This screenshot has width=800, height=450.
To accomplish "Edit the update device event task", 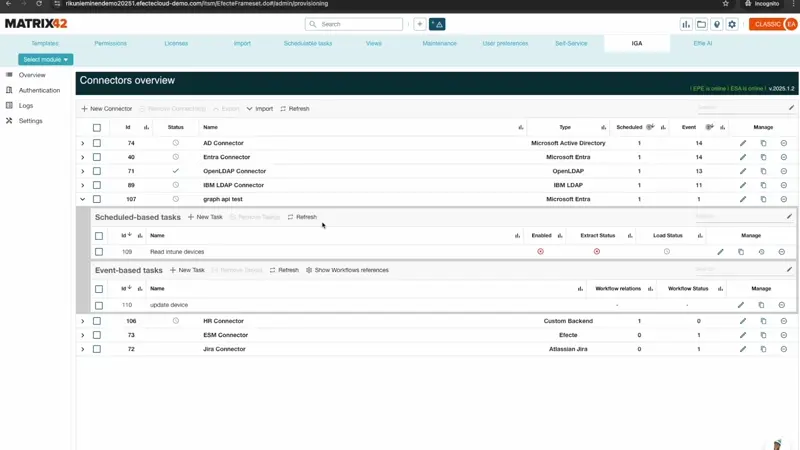I will 741,305.
